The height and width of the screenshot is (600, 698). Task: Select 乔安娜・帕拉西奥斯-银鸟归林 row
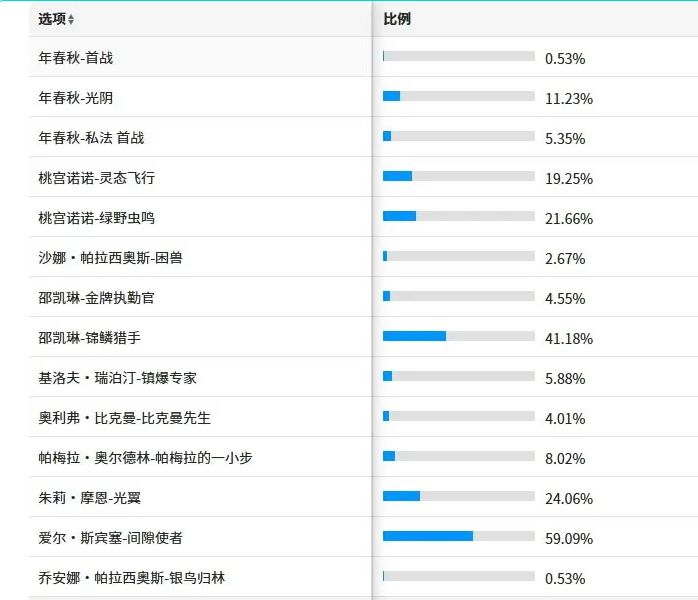coord(363,577)
